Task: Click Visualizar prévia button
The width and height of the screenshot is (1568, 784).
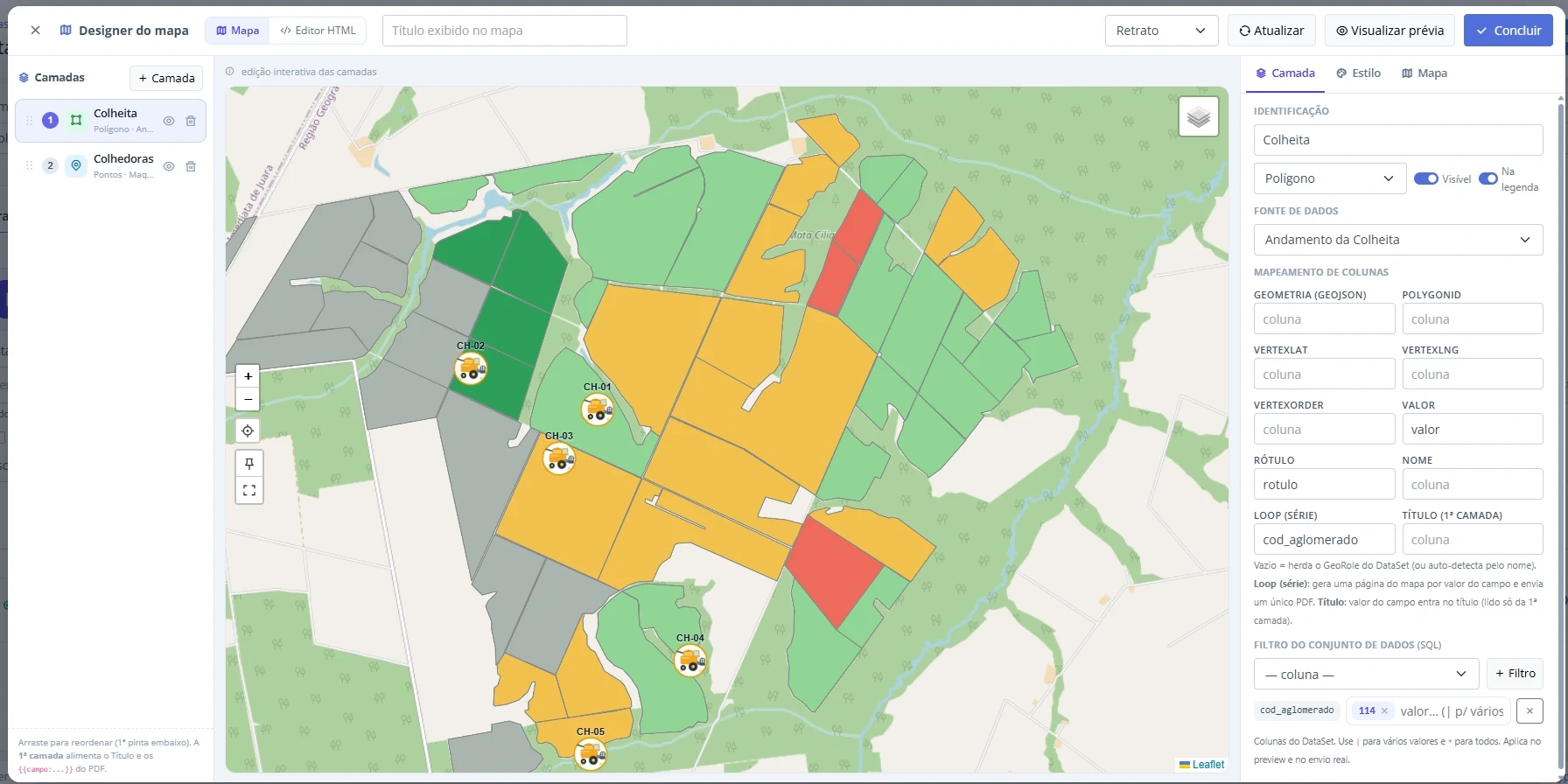Action: click(x=1389, y=31)
